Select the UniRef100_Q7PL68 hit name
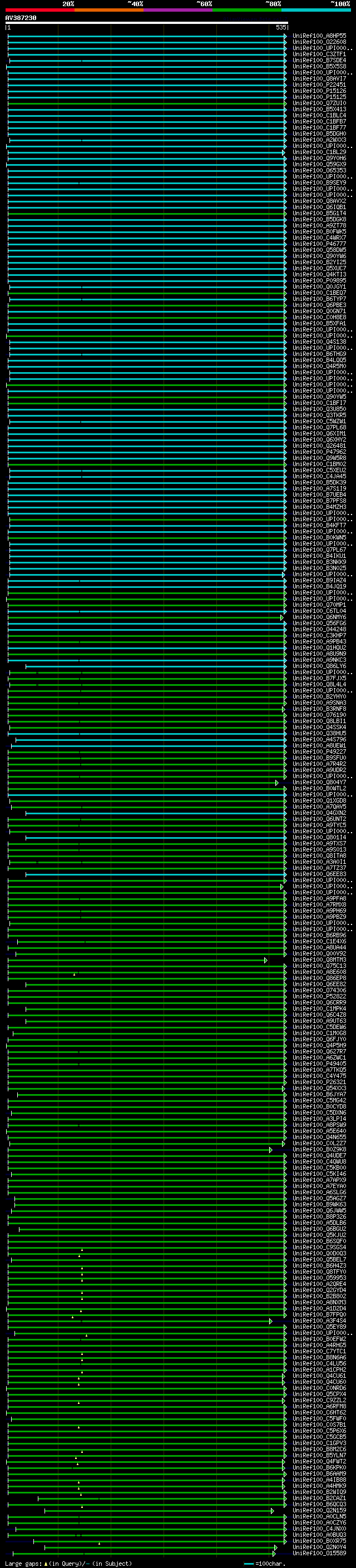Screen dimensions: 356x1568 click(319, 427)
